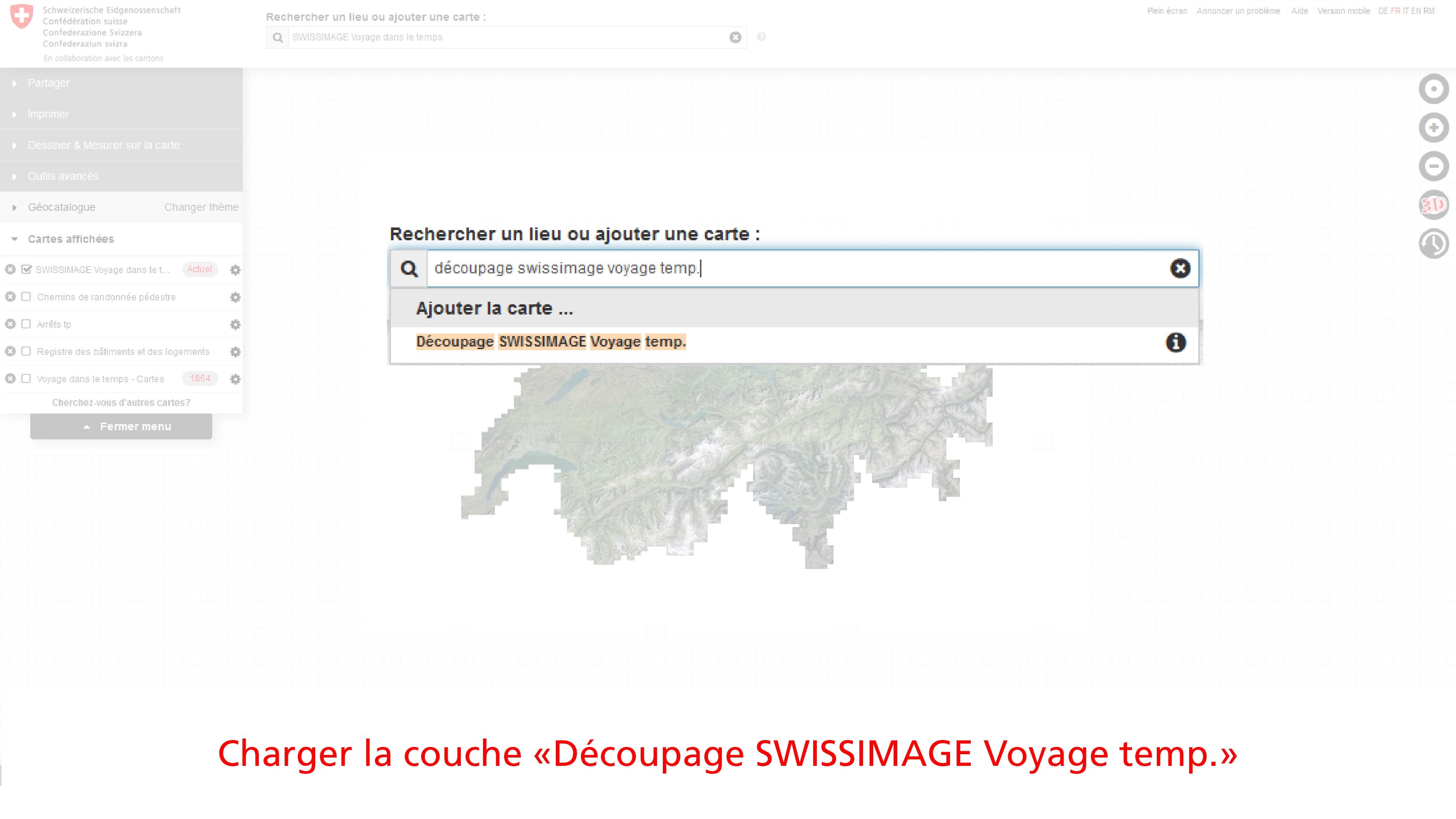1456x819 pixels.
Task: Enable Registre des bâtiments et logements checkbox
Action: tap(26, 352)
